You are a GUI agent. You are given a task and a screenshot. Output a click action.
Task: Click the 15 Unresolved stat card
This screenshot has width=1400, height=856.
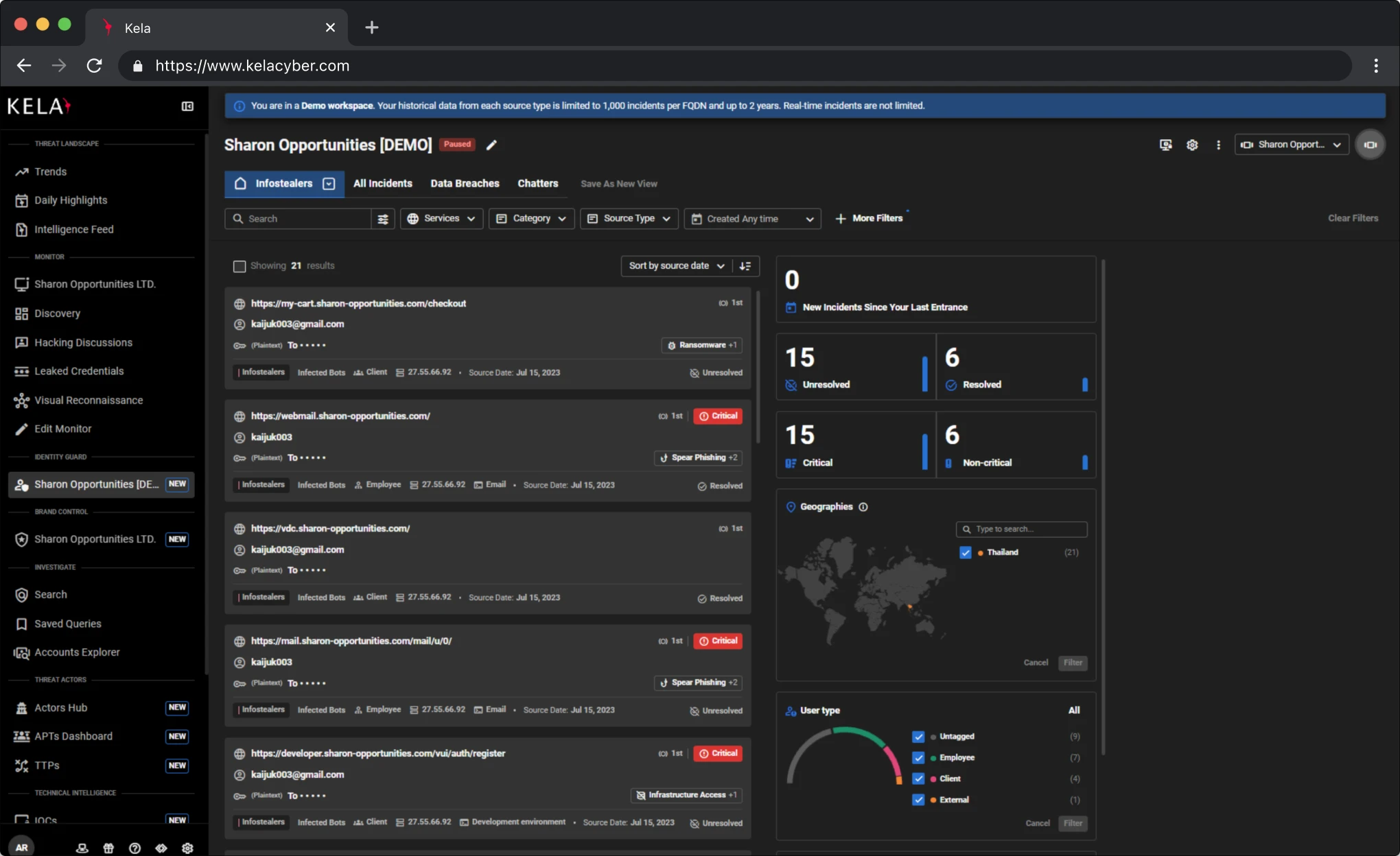tap(855, 367)
